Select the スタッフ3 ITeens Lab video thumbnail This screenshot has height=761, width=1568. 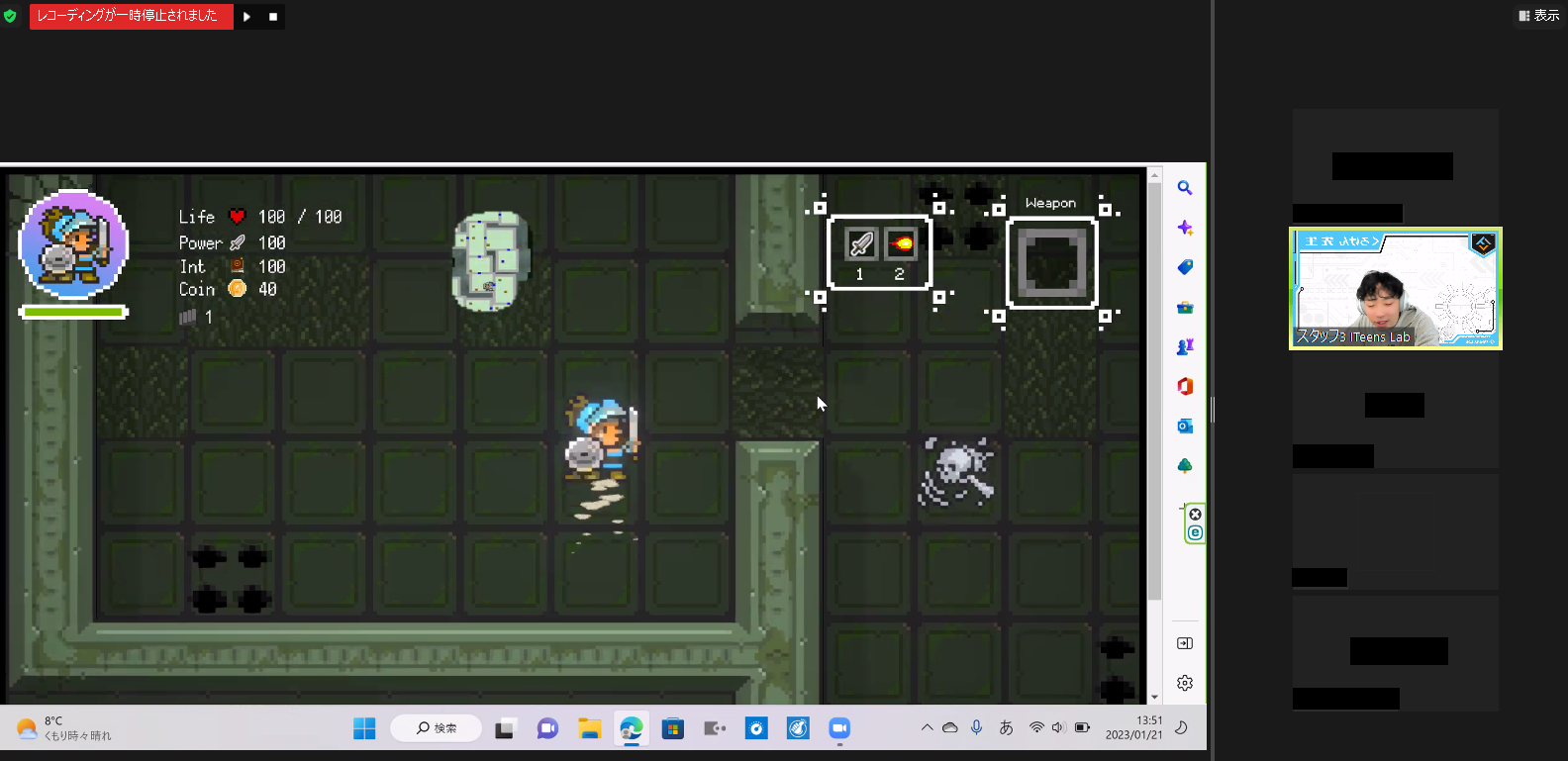[x=1396, y=289]
